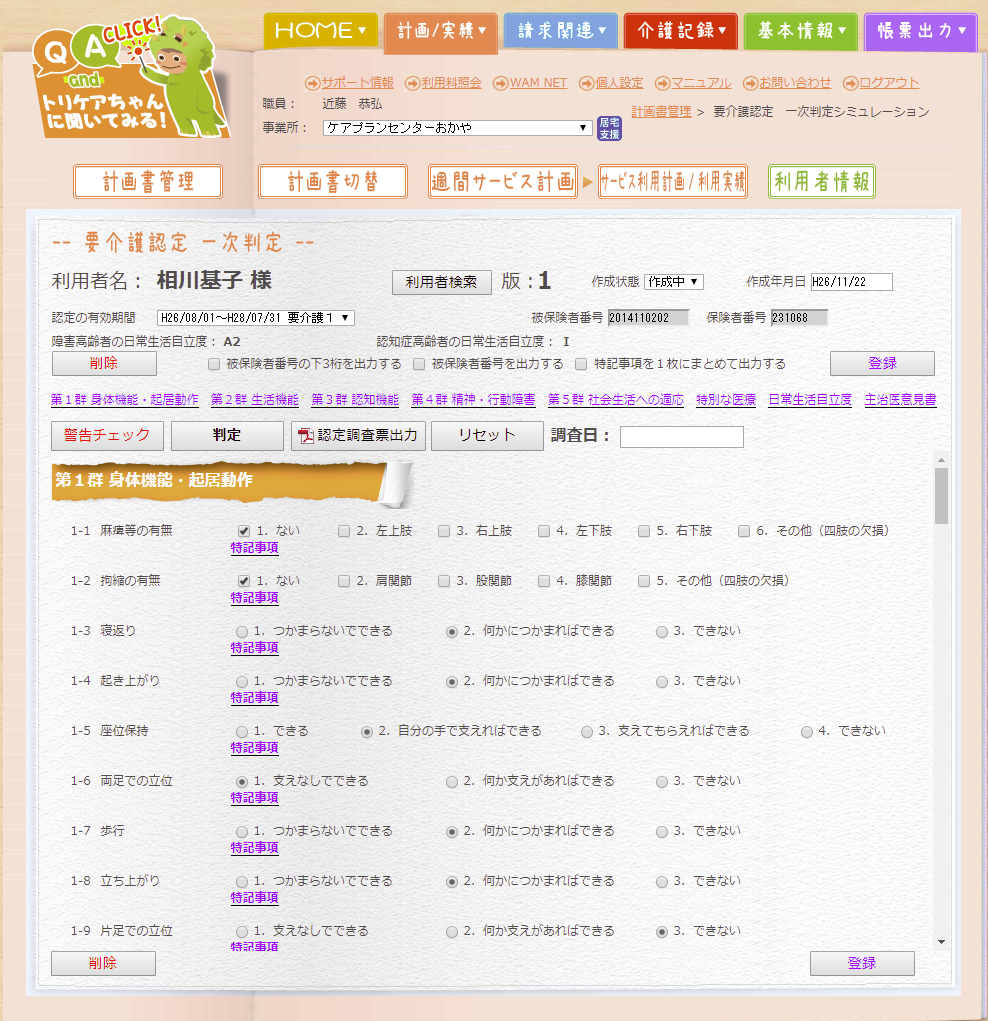
Task: Check 左上肢 for 1-1 麻痺等の有無
Action: pos(344,531)
